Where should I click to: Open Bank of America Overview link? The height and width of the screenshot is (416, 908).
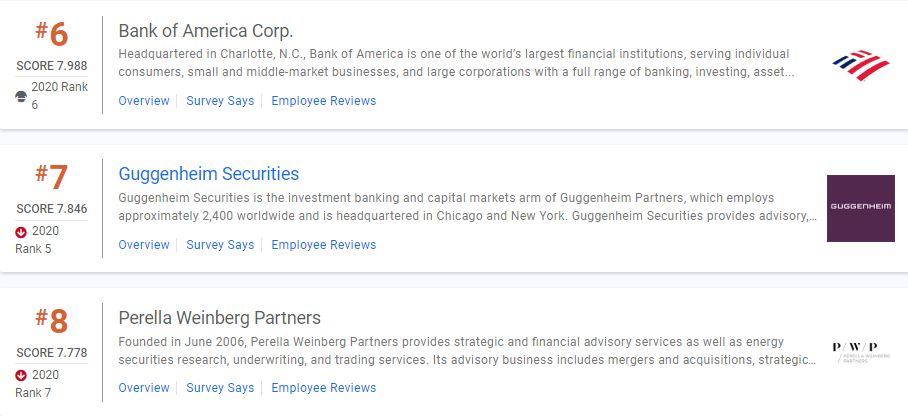tap(144, 101)
